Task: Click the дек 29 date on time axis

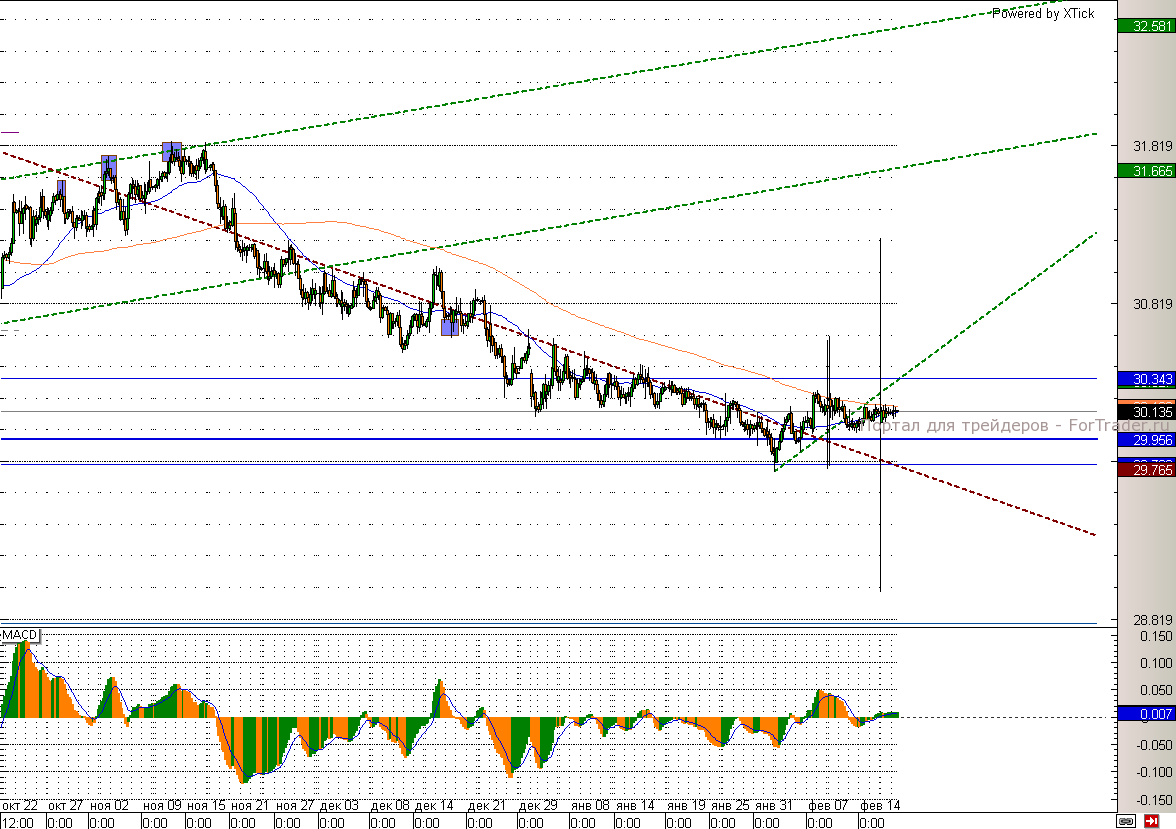Action: click(x=538, y=805)
